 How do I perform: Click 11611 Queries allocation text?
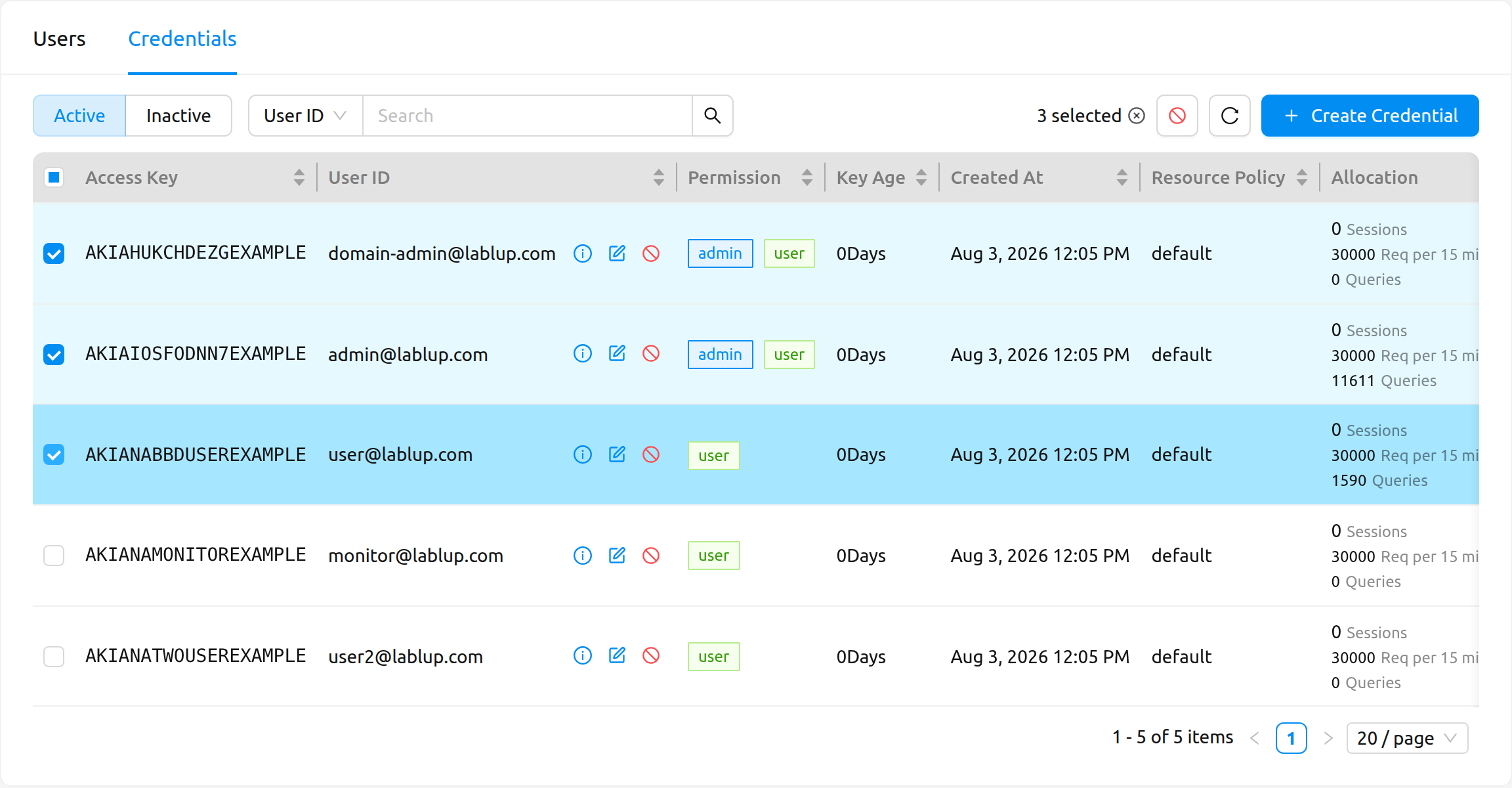(x=1383, y=381)
